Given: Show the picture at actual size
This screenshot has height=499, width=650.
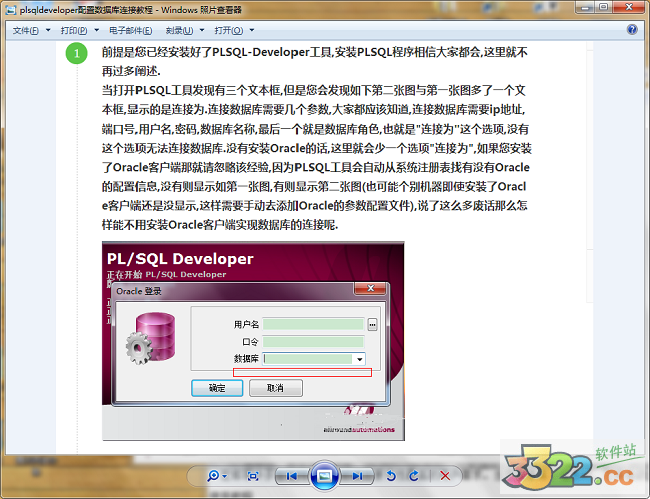Looking at the screenshot, I should click(x=253, y=476).
